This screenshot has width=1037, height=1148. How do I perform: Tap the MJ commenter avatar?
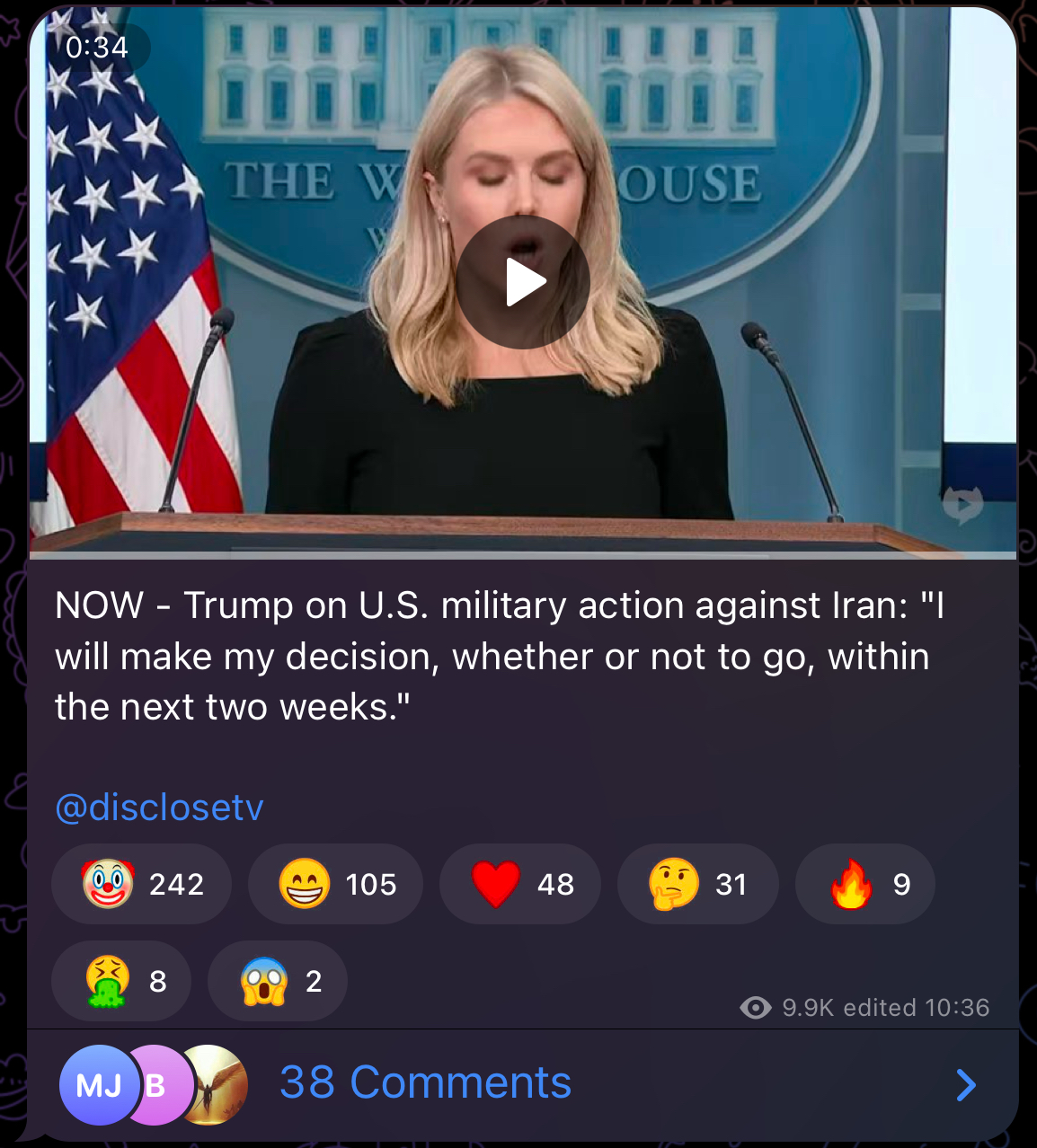[99, 1085]
